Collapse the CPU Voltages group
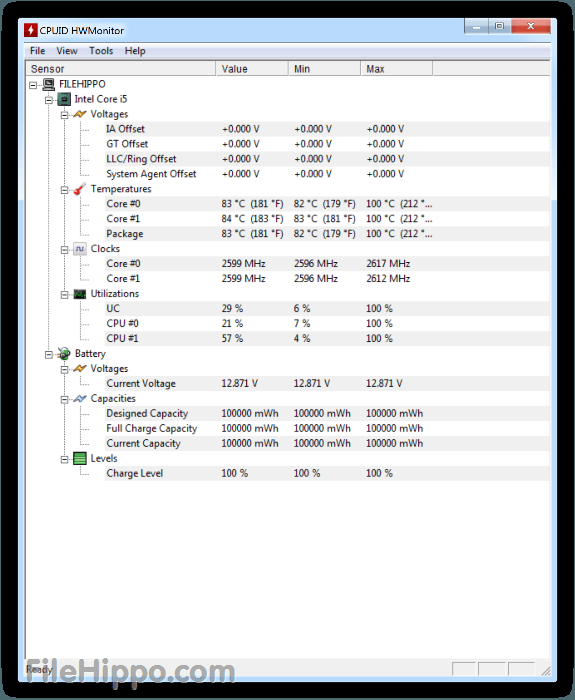575x700 pixels. point(65,115)
